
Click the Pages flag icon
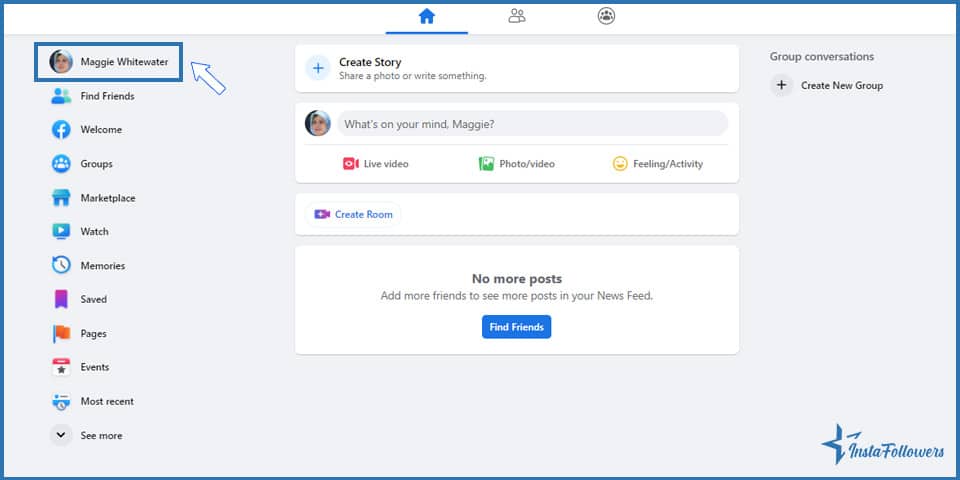click(61, 334)
